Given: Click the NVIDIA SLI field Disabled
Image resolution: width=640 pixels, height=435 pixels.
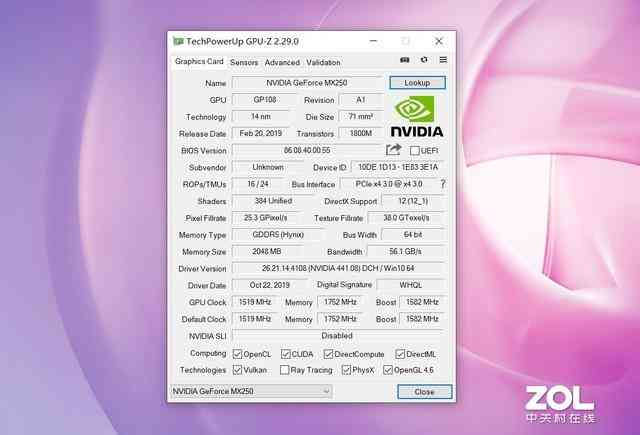Looking at the screenshot, I should (338, 336).
